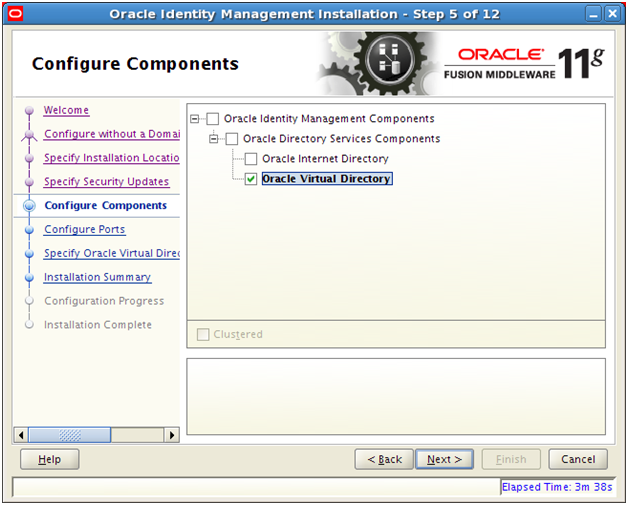Click the empty description text area
Screen dimensions: 628x505
pyautogui.click(x=396, y=396)
